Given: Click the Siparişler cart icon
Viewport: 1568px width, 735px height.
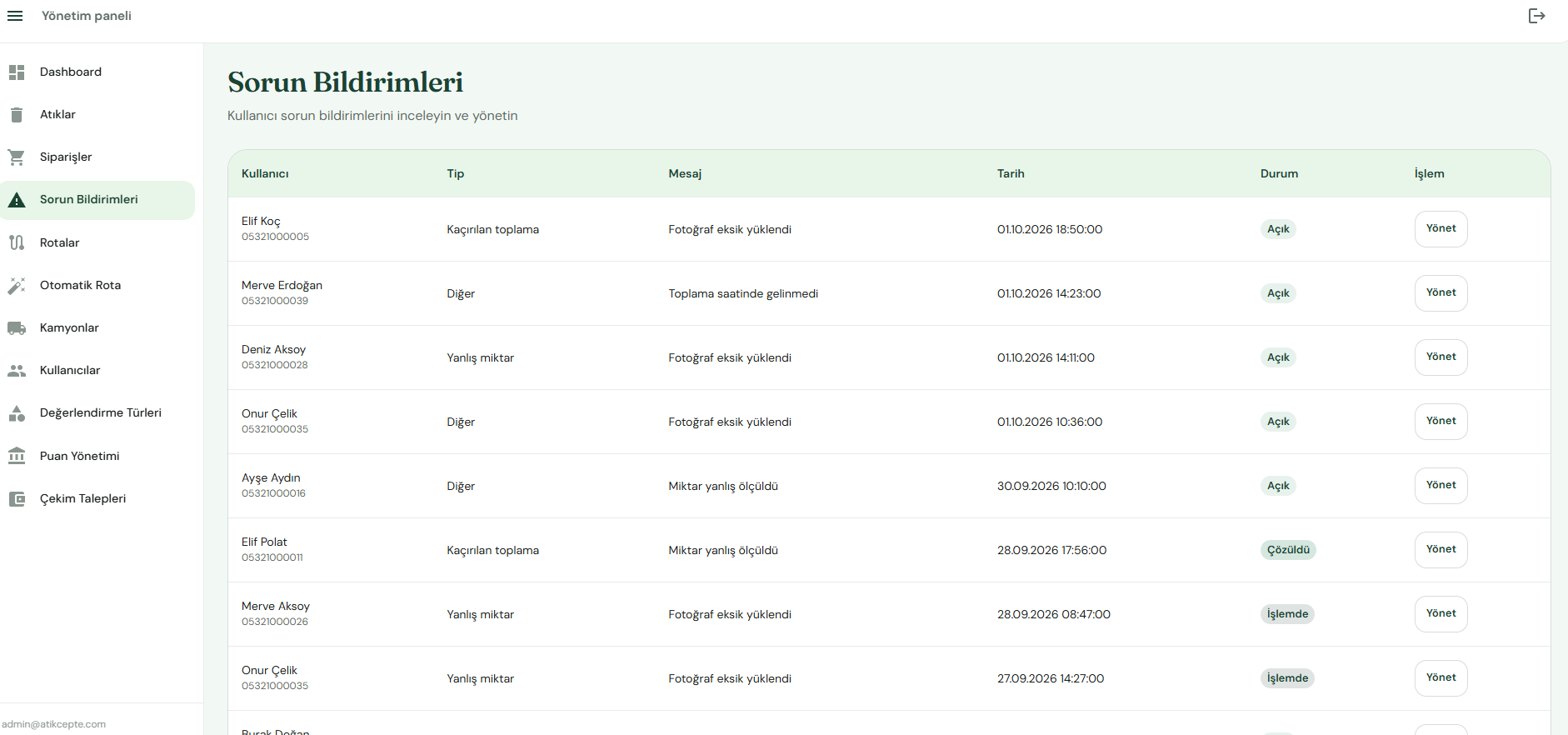Looking at the screenshot, I should click(17, 157).
